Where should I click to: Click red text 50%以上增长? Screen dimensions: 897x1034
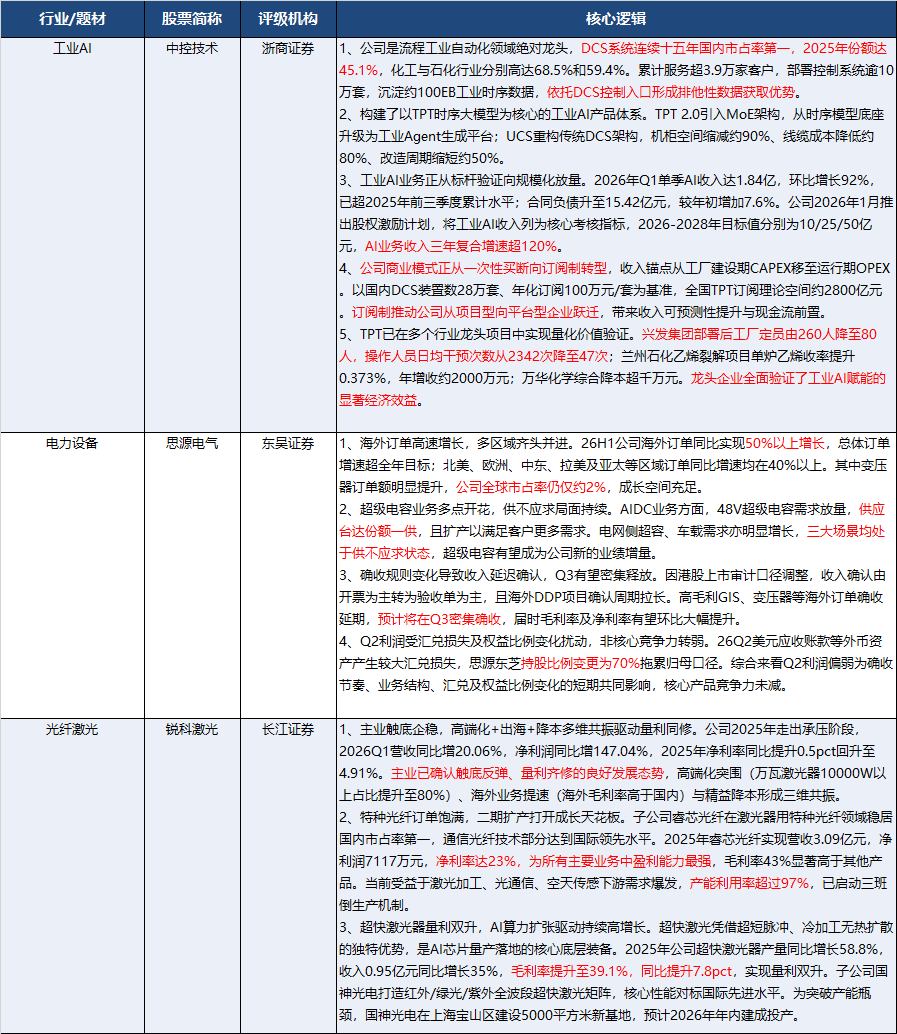click(785, 443)
